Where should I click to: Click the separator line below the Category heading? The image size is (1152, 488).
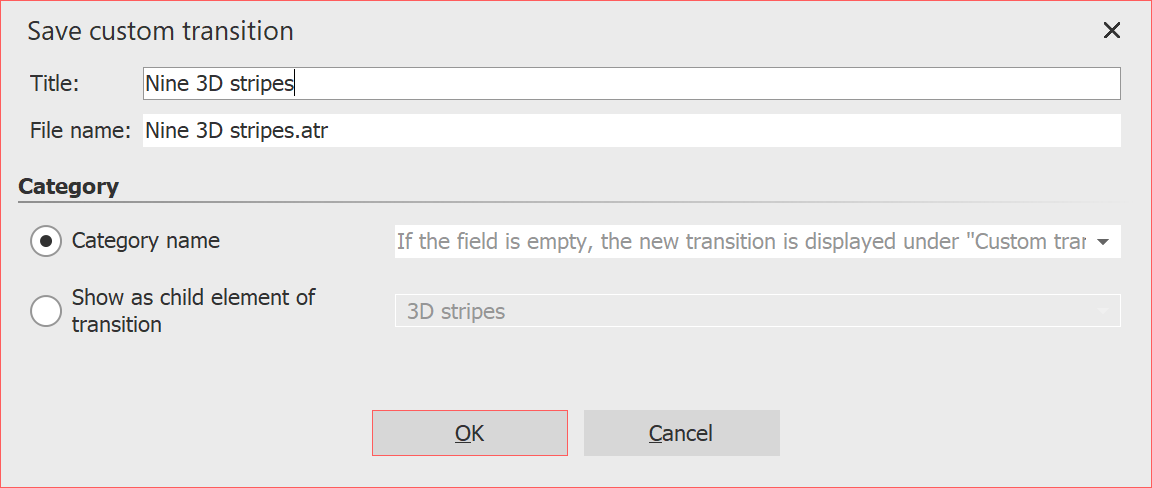coord(568,202)
